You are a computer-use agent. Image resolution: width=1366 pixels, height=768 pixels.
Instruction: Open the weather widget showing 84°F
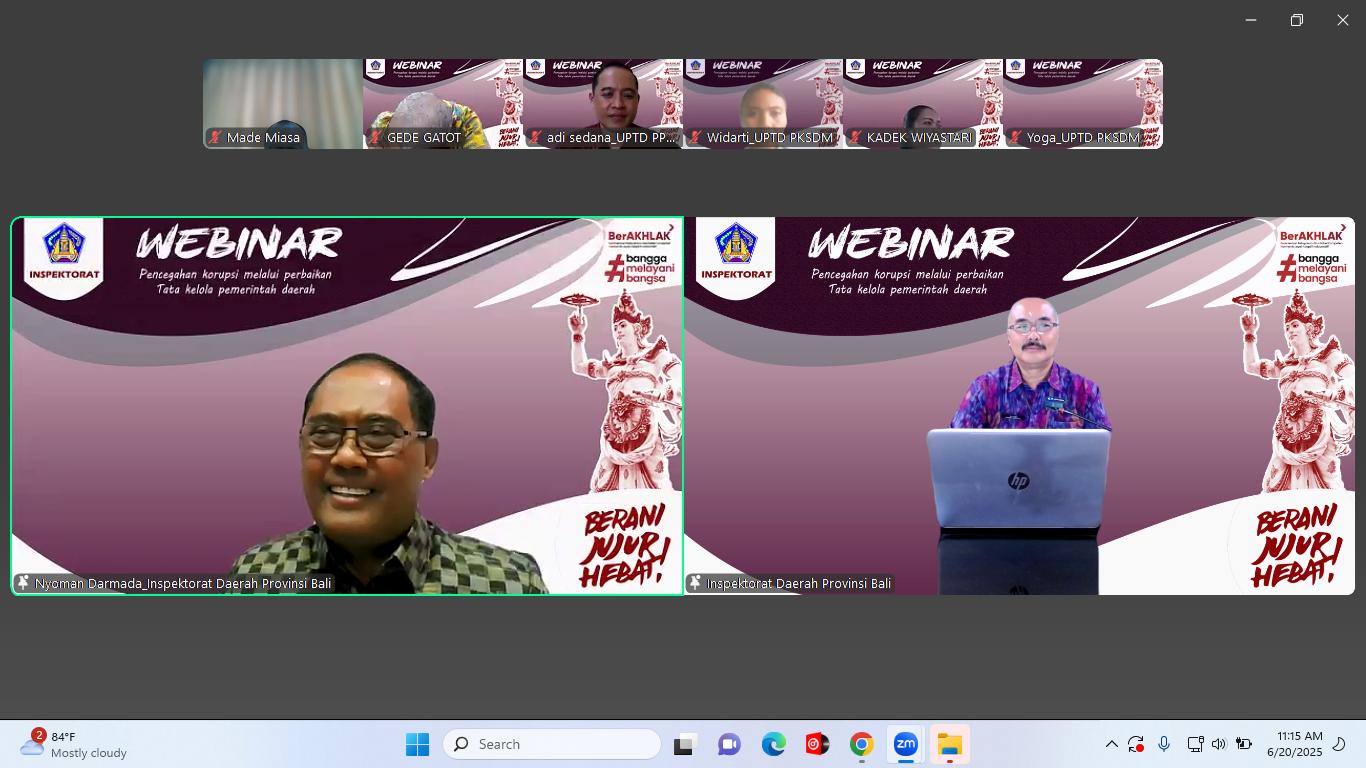pos(75,744)
